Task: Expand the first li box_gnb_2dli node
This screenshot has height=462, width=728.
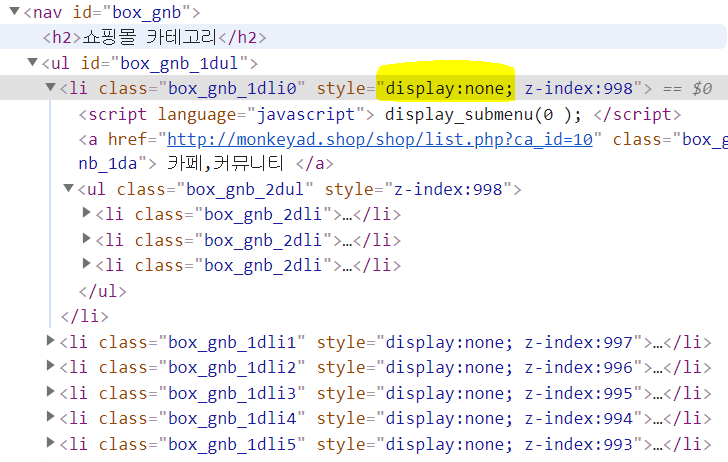Action: [x=86, y=213]
